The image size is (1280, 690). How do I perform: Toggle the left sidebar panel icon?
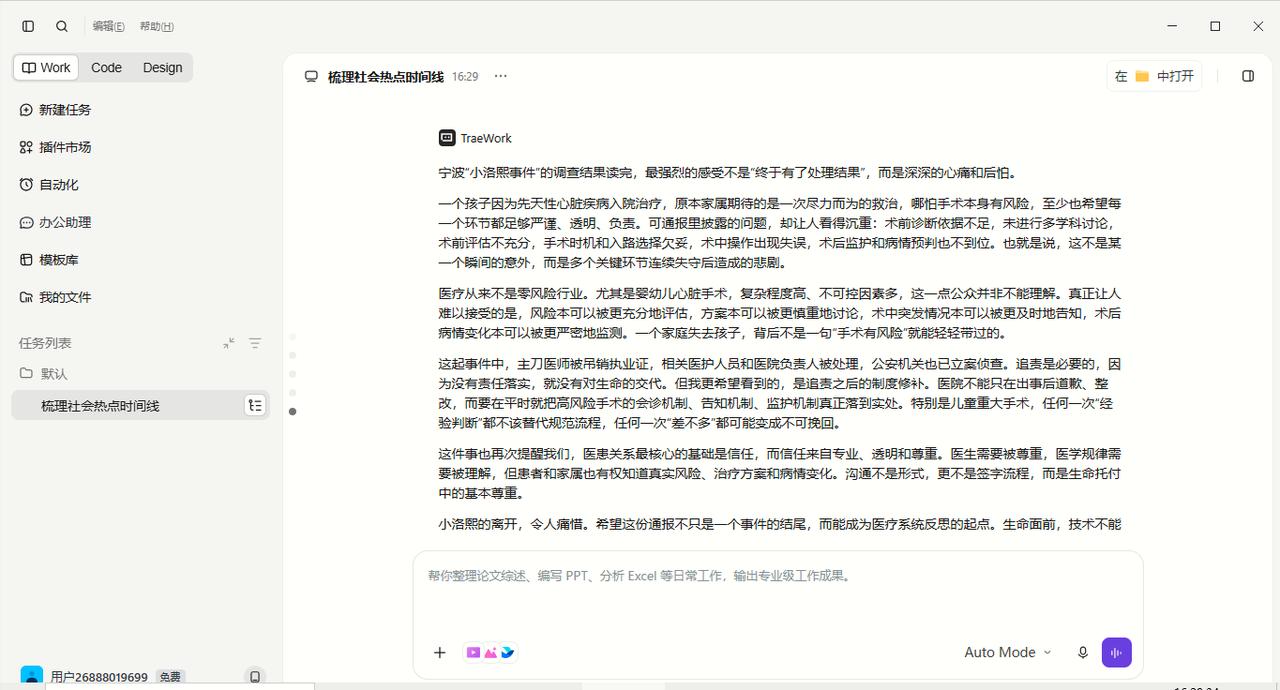tap(28, 27)
